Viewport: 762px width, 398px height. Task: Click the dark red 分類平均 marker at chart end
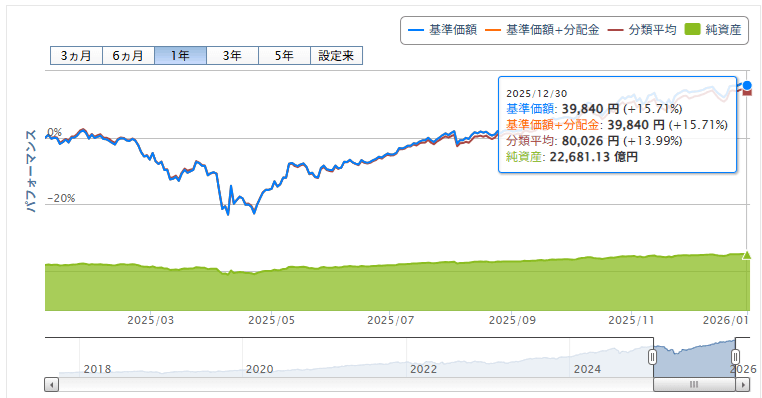(747, 92)
